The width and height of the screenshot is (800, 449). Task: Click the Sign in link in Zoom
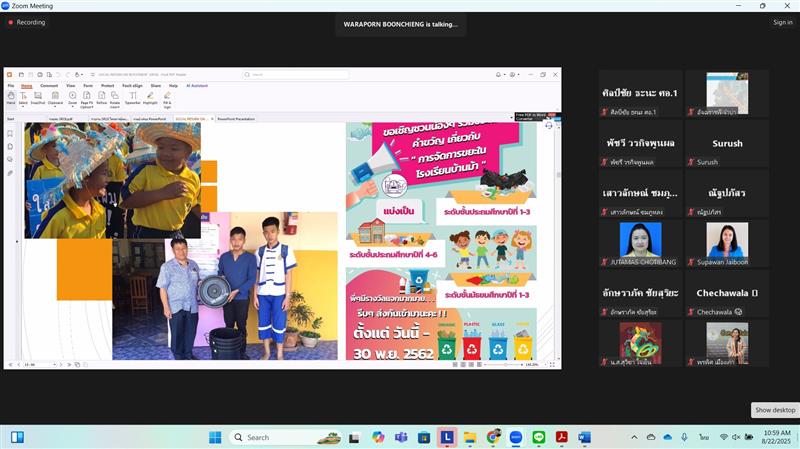[782, 22]
